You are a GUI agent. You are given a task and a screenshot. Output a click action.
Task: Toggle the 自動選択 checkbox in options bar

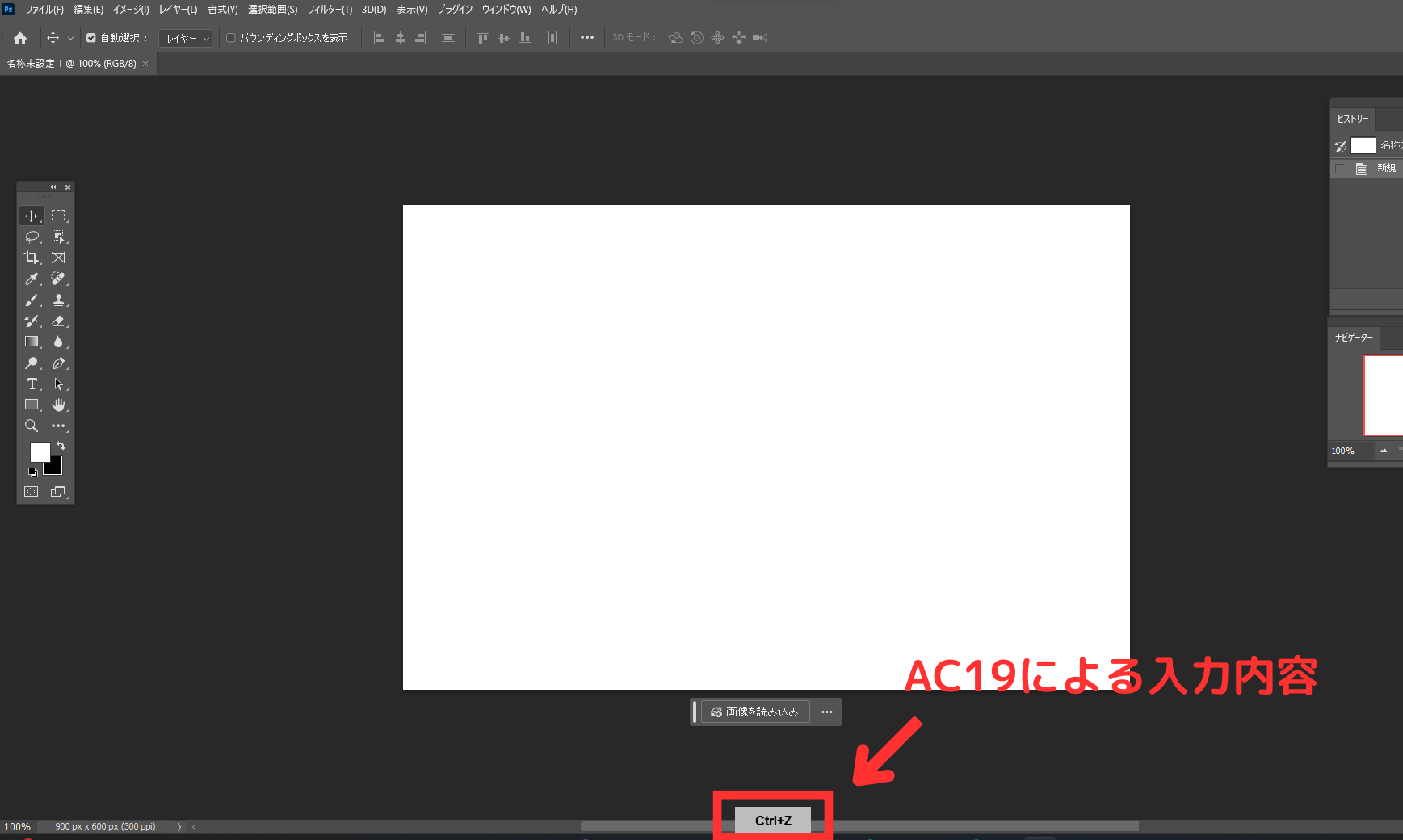91,37
